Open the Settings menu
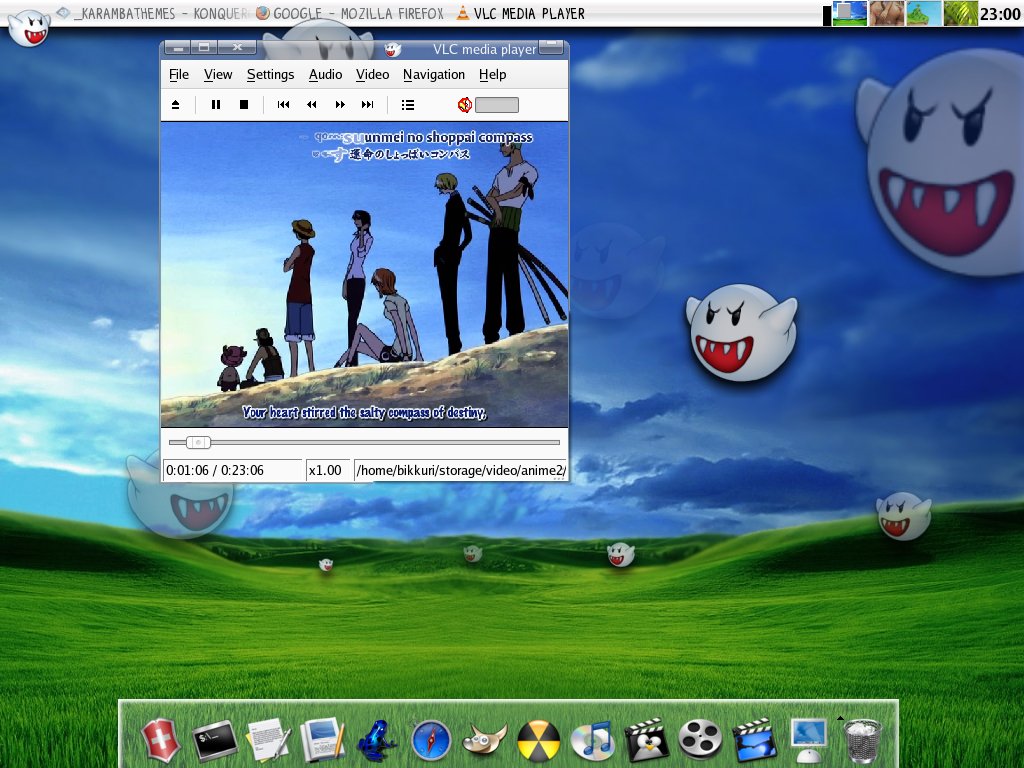1024x768 pixels. click(x=270, y=74)
